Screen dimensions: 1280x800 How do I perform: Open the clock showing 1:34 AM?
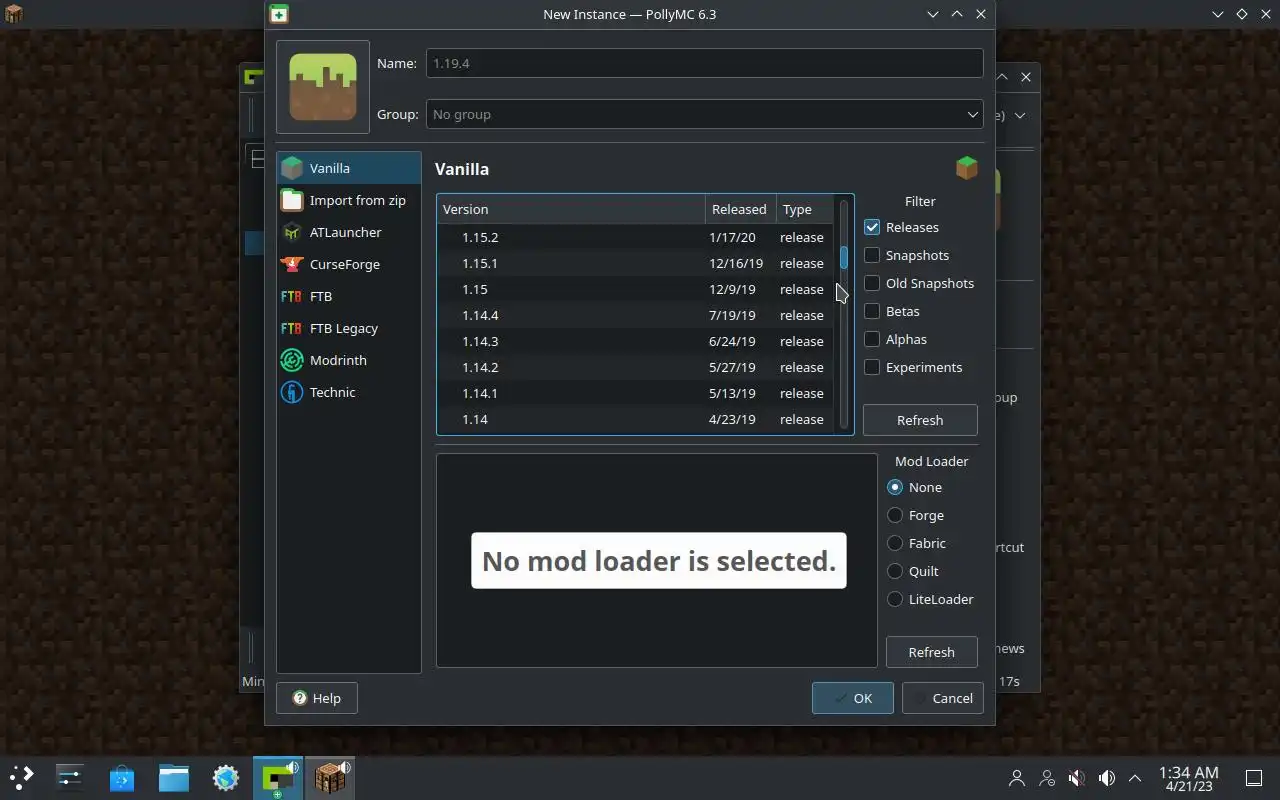[x=1188, y=778]
